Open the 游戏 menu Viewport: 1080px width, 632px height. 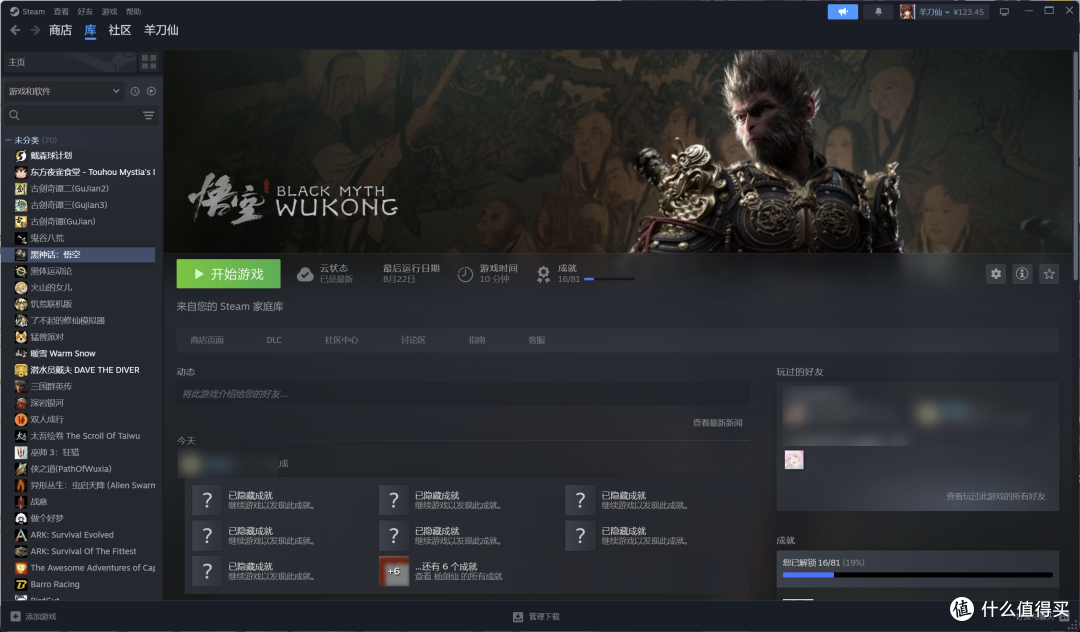pyautogui.click(x=110, y=11)
